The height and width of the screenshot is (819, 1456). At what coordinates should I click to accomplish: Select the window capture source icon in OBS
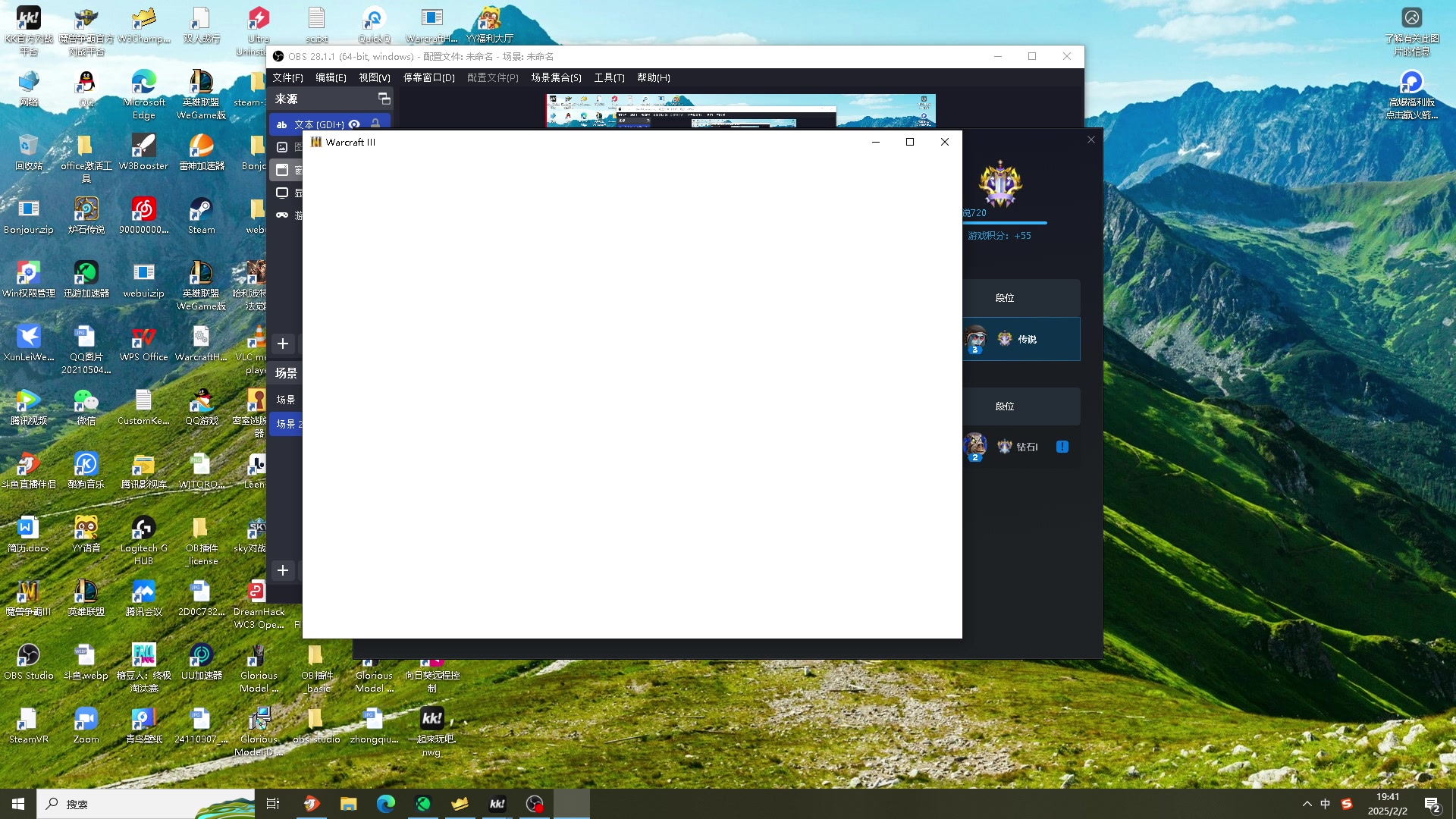click(282, 170)
